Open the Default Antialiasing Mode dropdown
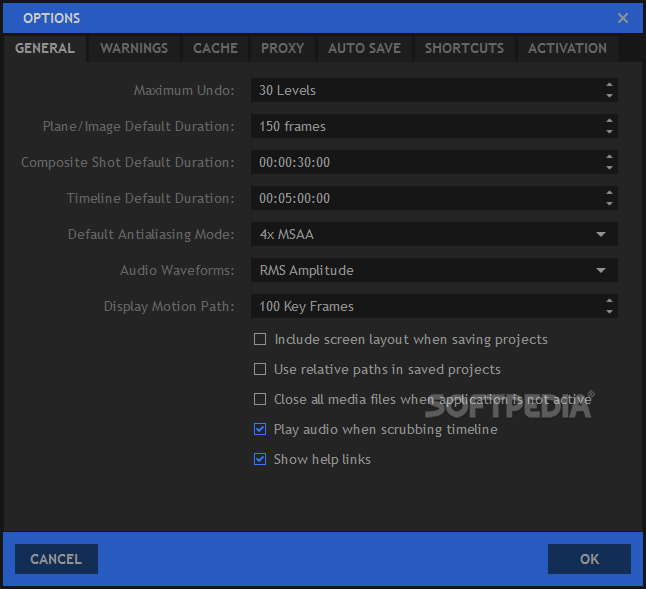The height and width of the screenshot is (589, 646). (x=434, y=234)
